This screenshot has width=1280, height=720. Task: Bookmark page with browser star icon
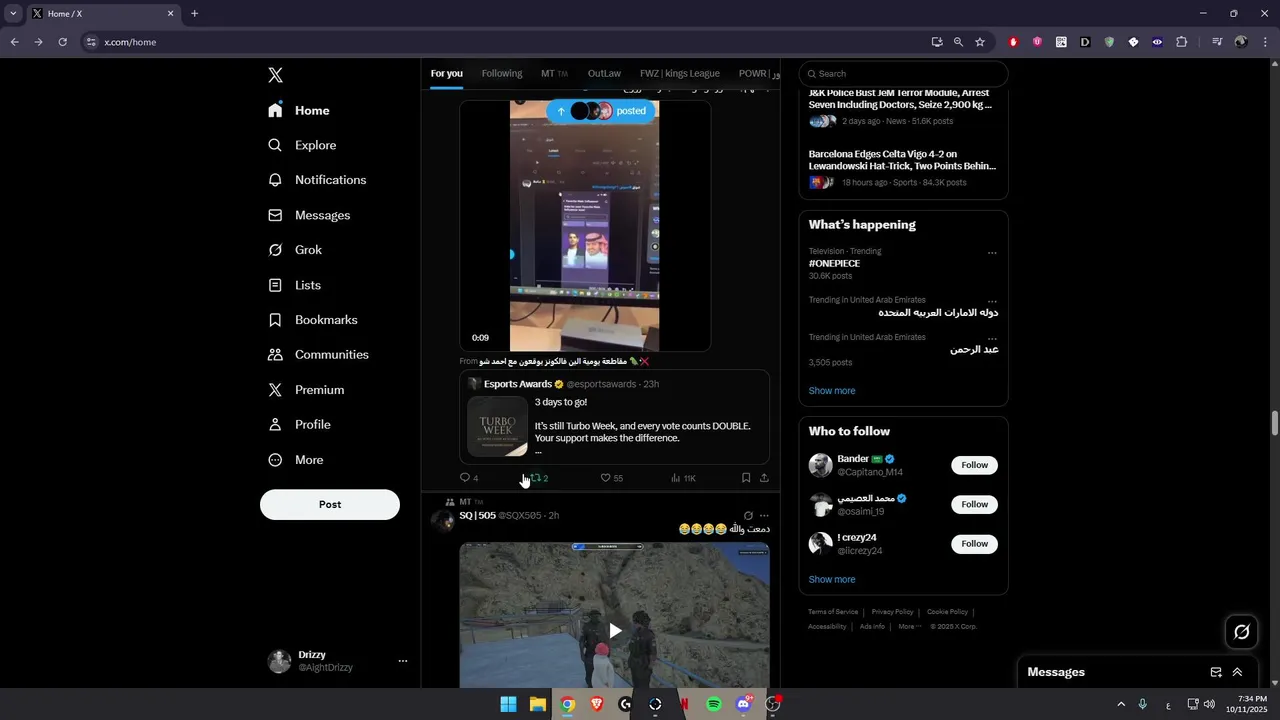pyautogui.click(x=980, y=42)
